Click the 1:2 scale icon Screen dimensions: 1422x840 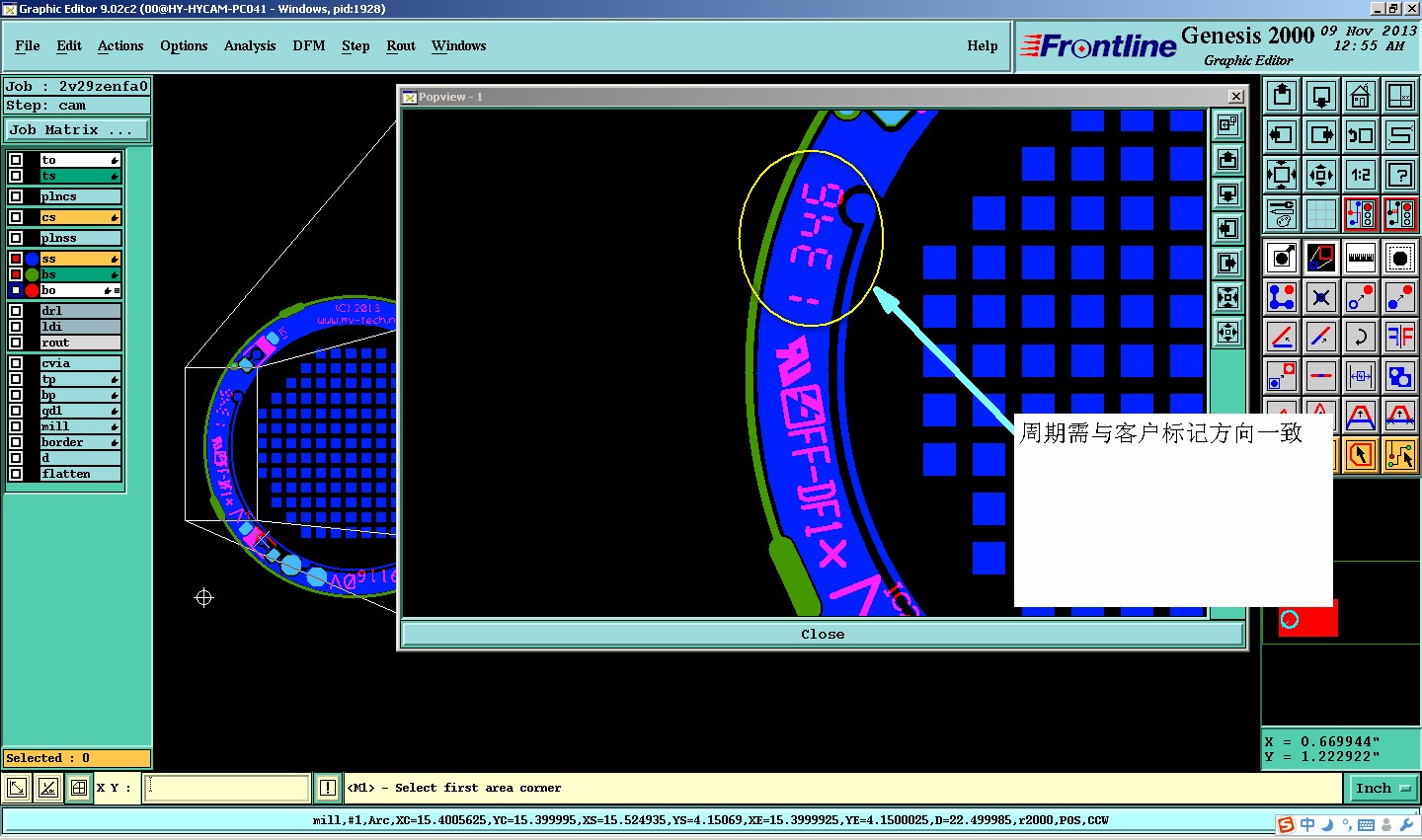coord(1361,175)
